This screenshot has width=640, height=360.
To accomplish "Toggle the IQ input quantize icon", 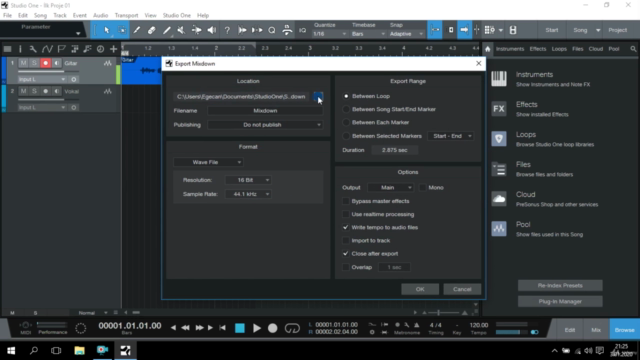I will (302, 30).
